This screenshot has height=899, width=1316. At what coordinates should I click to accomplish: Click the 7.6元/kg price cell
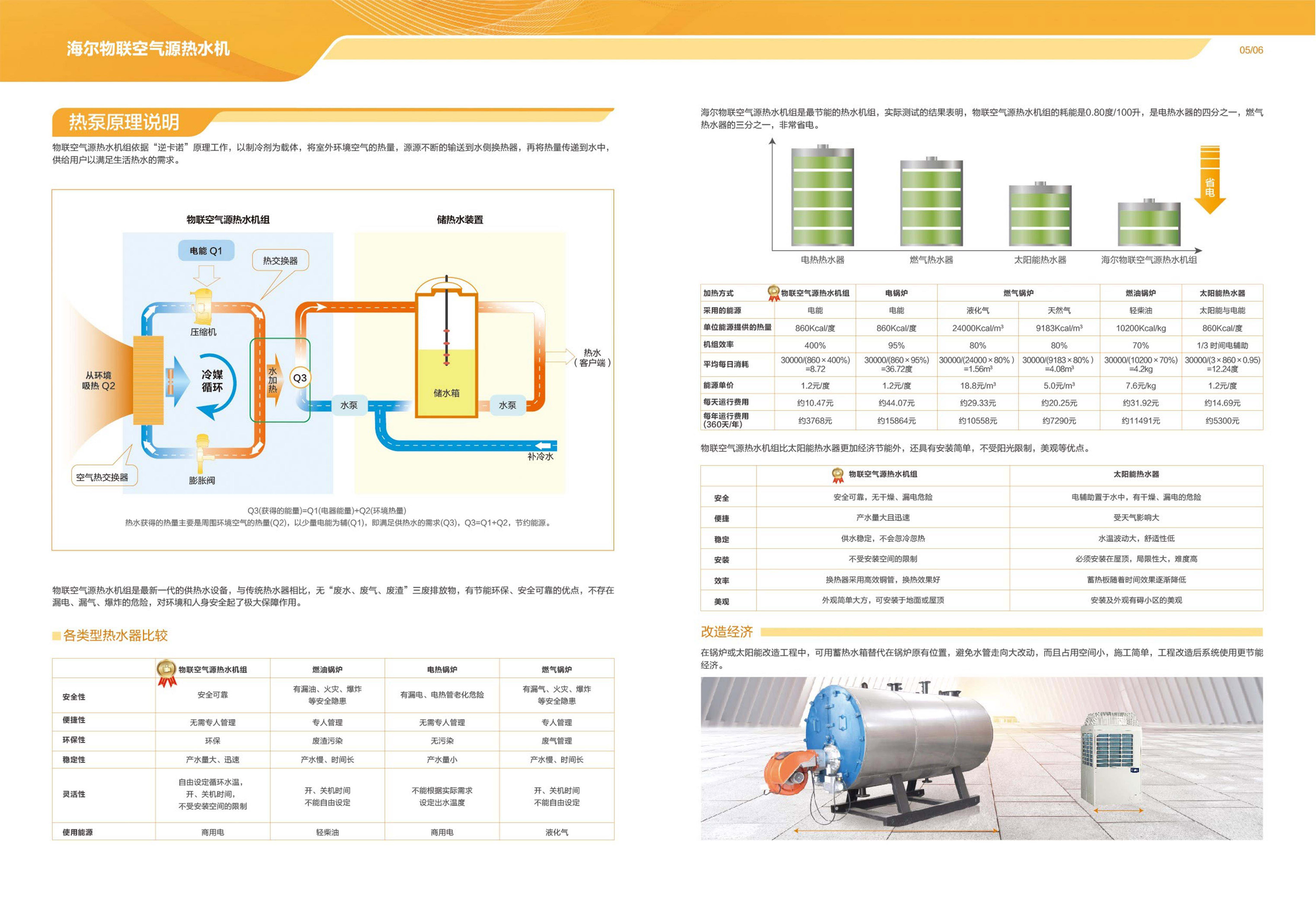coord(1140,385)
